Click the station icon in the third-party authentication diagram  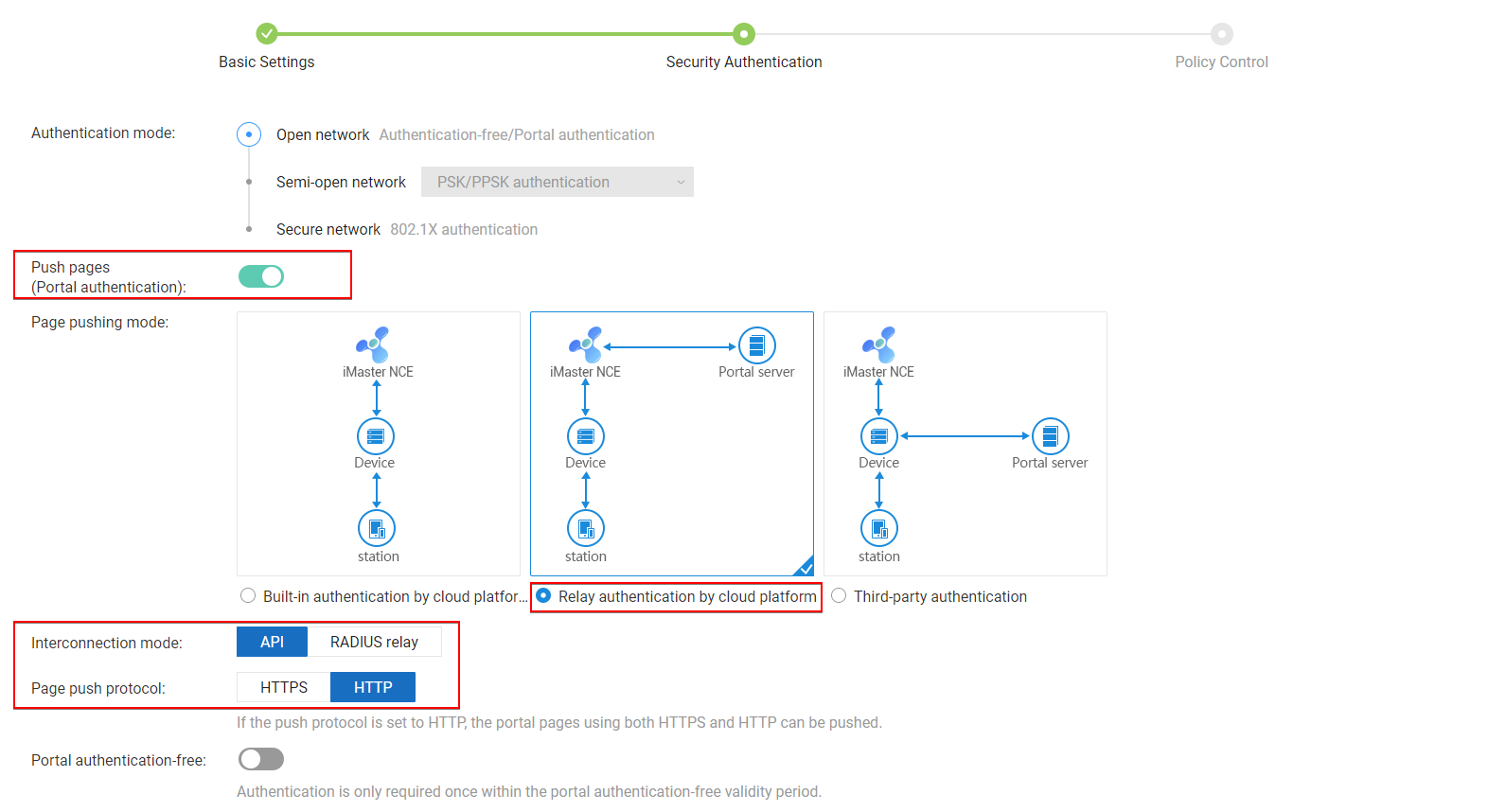coord(878,528)
